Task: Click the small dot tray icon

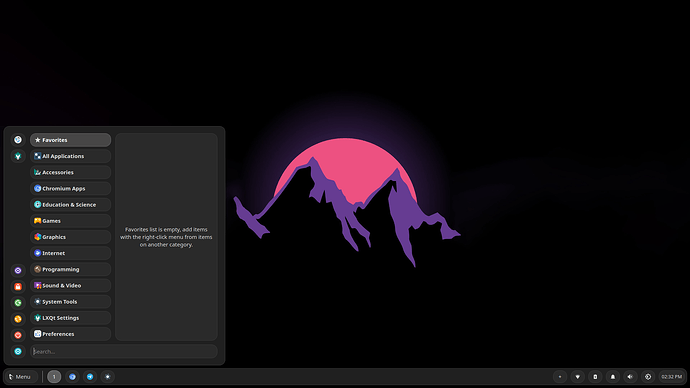Action: (560, 377)
